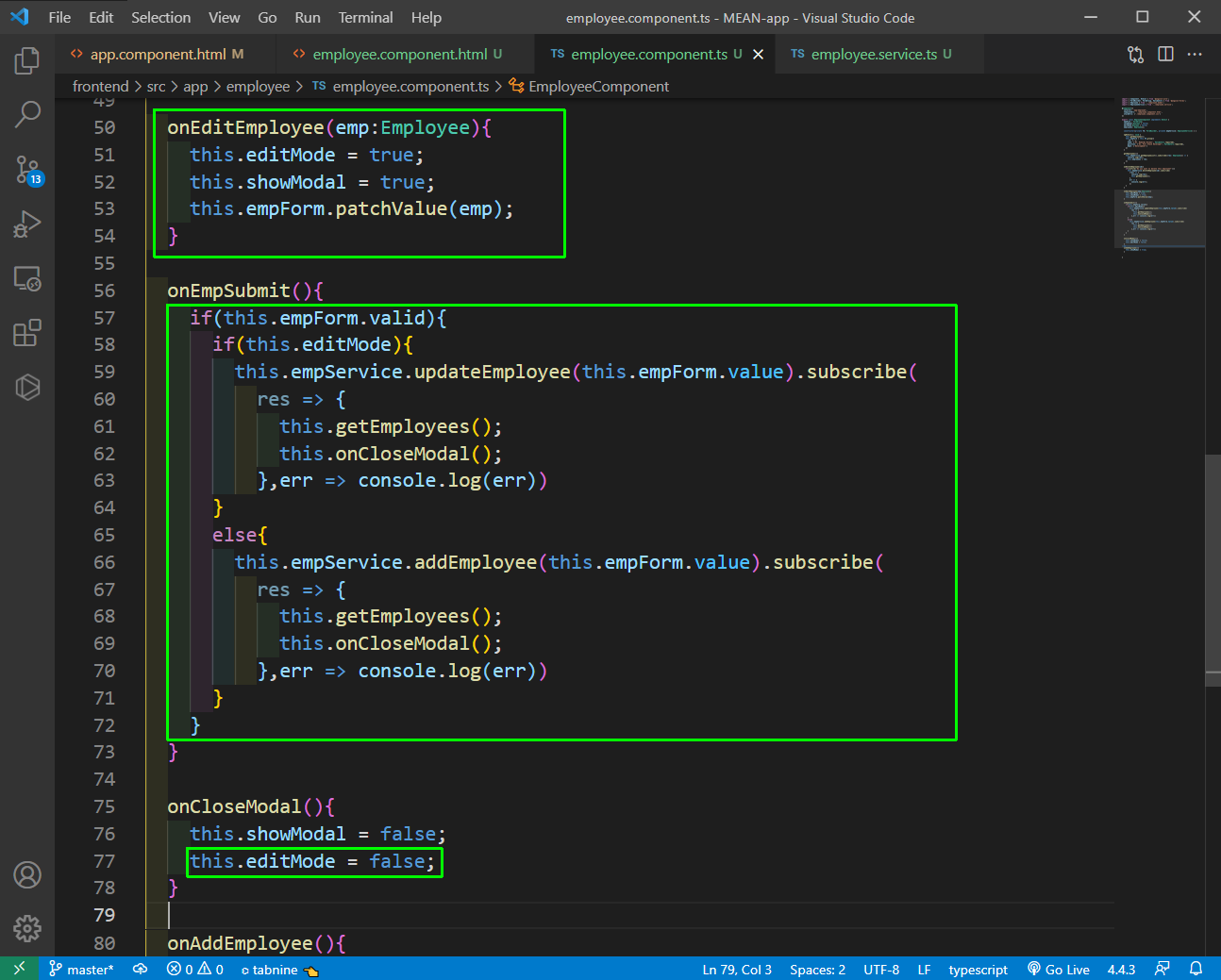Click line number 56 in gutter
Image resolution: width=1221 pixels, height=980 pixels.
104,291
